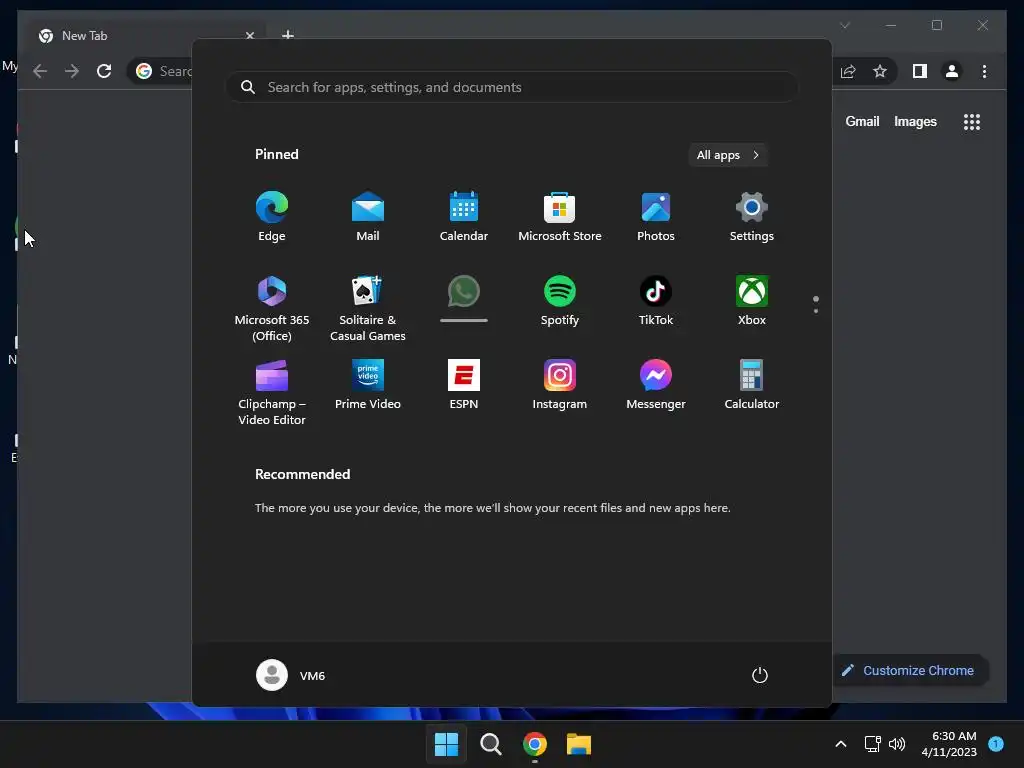Image resolution: width=1024 pixels, height=768 pixels.
Task: Open the ESPN app
Action: tap(464, 385)
